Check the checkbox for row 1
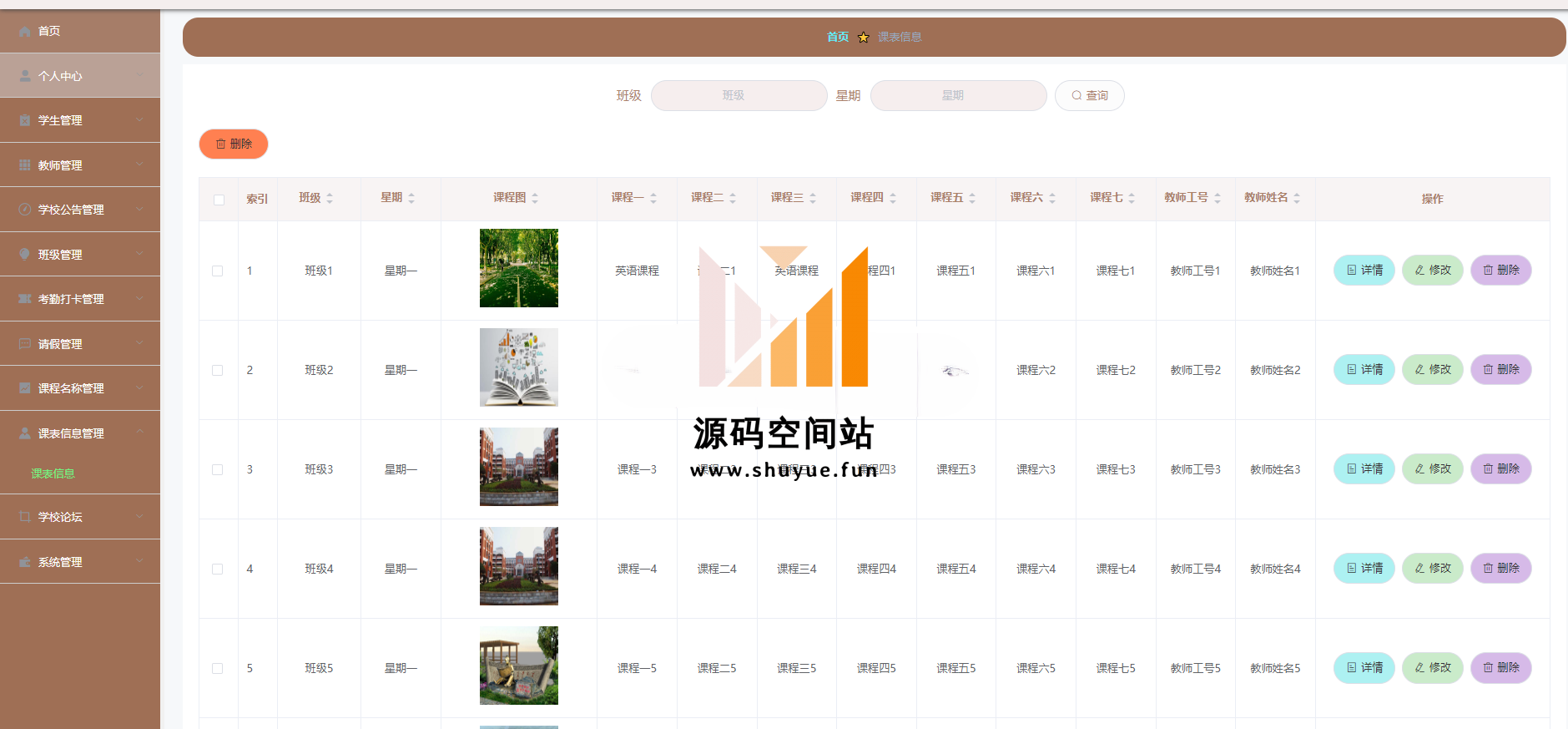This screenshot has width=1568, height=729. 218,271
